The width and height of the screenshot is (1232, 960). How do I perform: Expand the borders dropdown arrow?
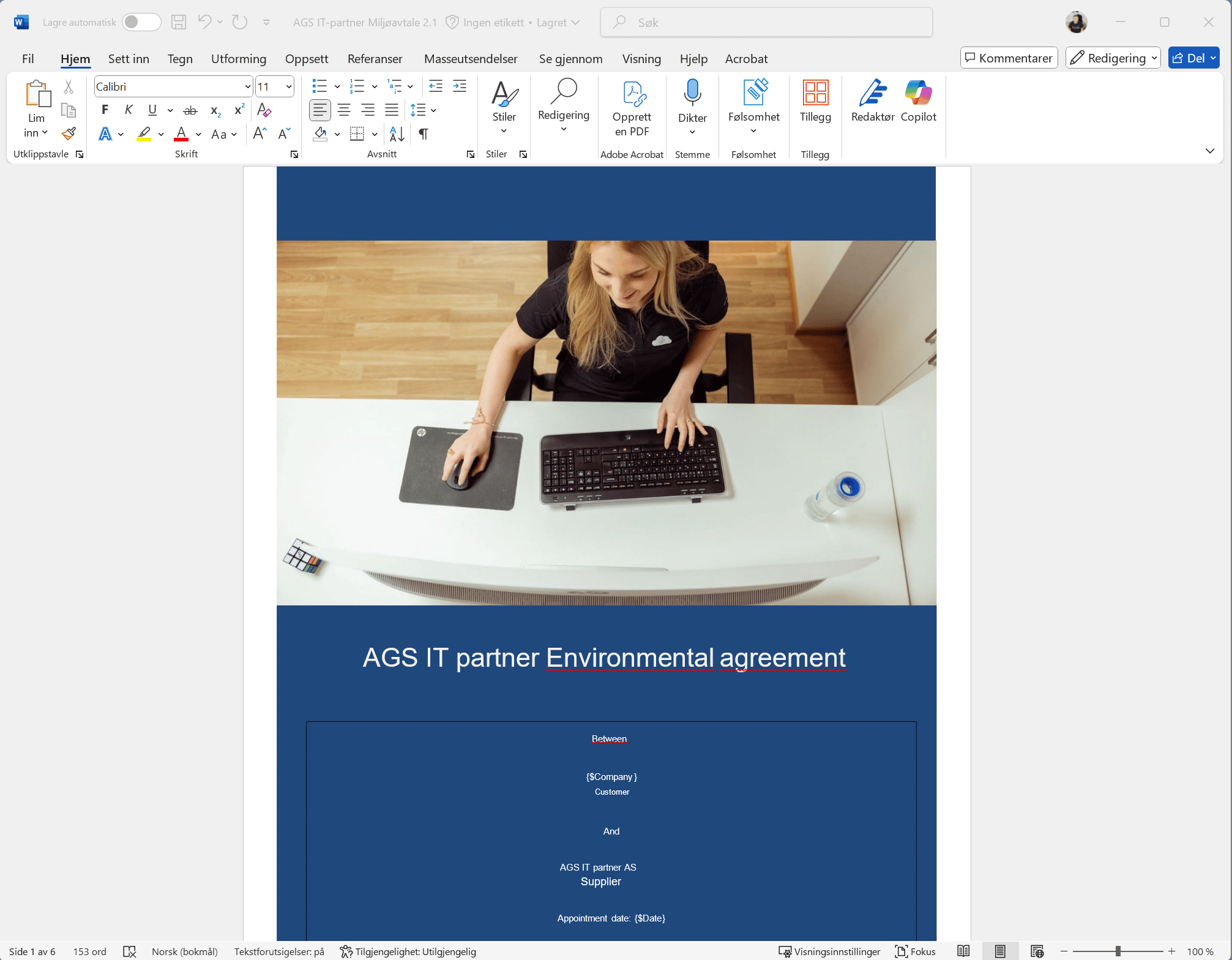[x=375, y=134]
